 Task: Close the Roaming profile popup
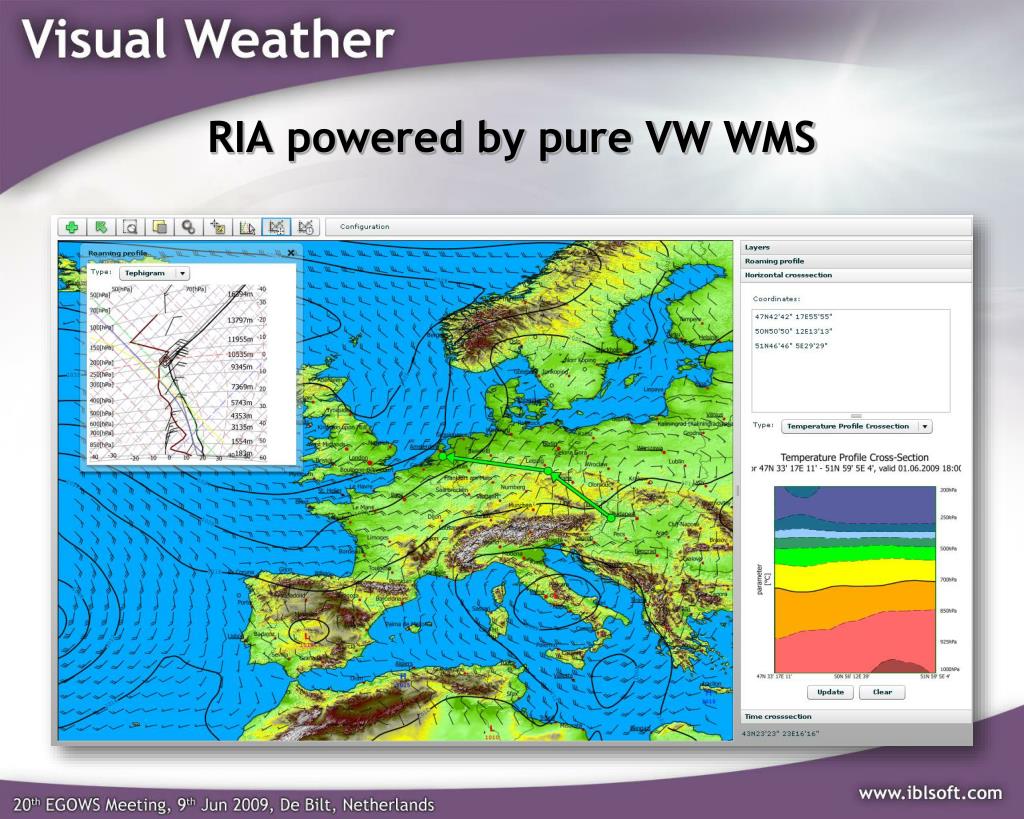click(291, 253)
